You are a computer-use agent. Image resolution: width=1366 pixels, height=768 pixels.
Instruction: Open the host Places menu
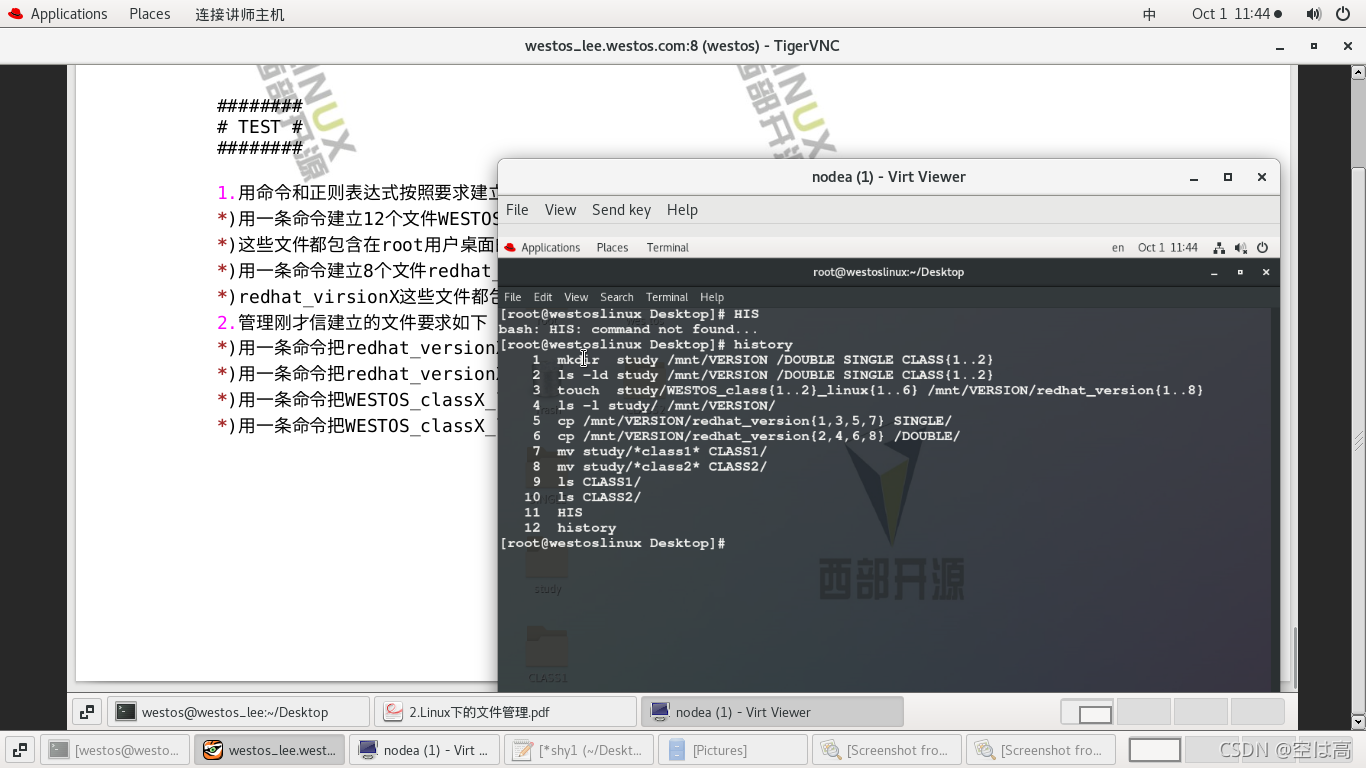[x=149, y=14]
